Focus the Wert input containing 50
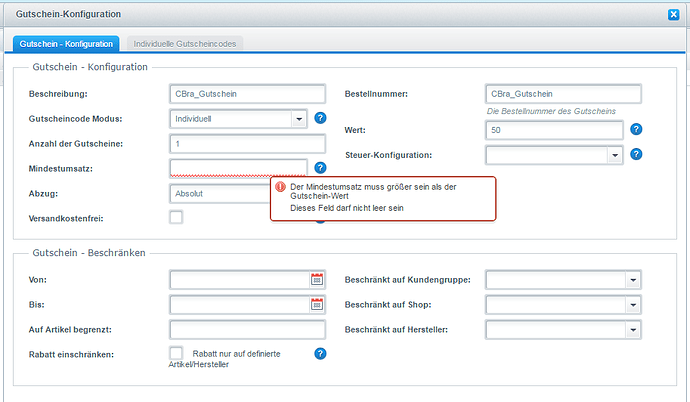This screenshot has height=402, width=690. coord(554,130)
